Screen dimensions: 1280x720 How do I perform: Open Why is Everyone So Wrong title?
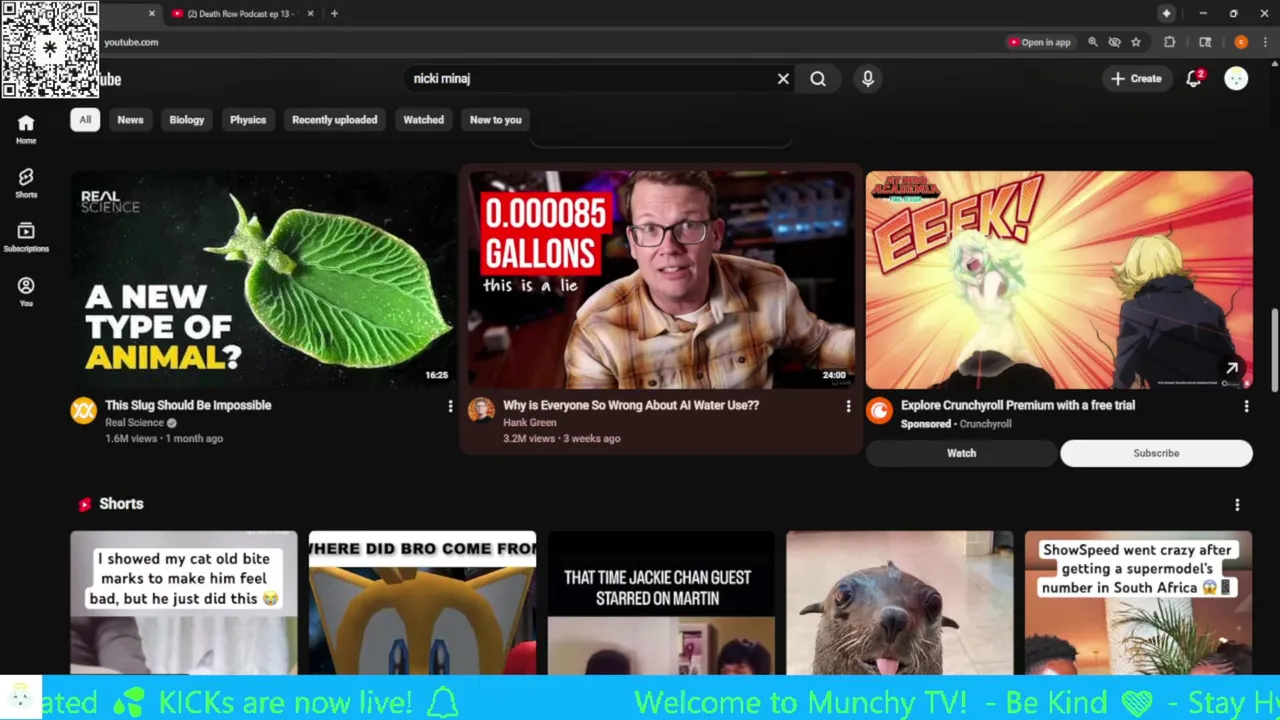click(x=631, y=405)
